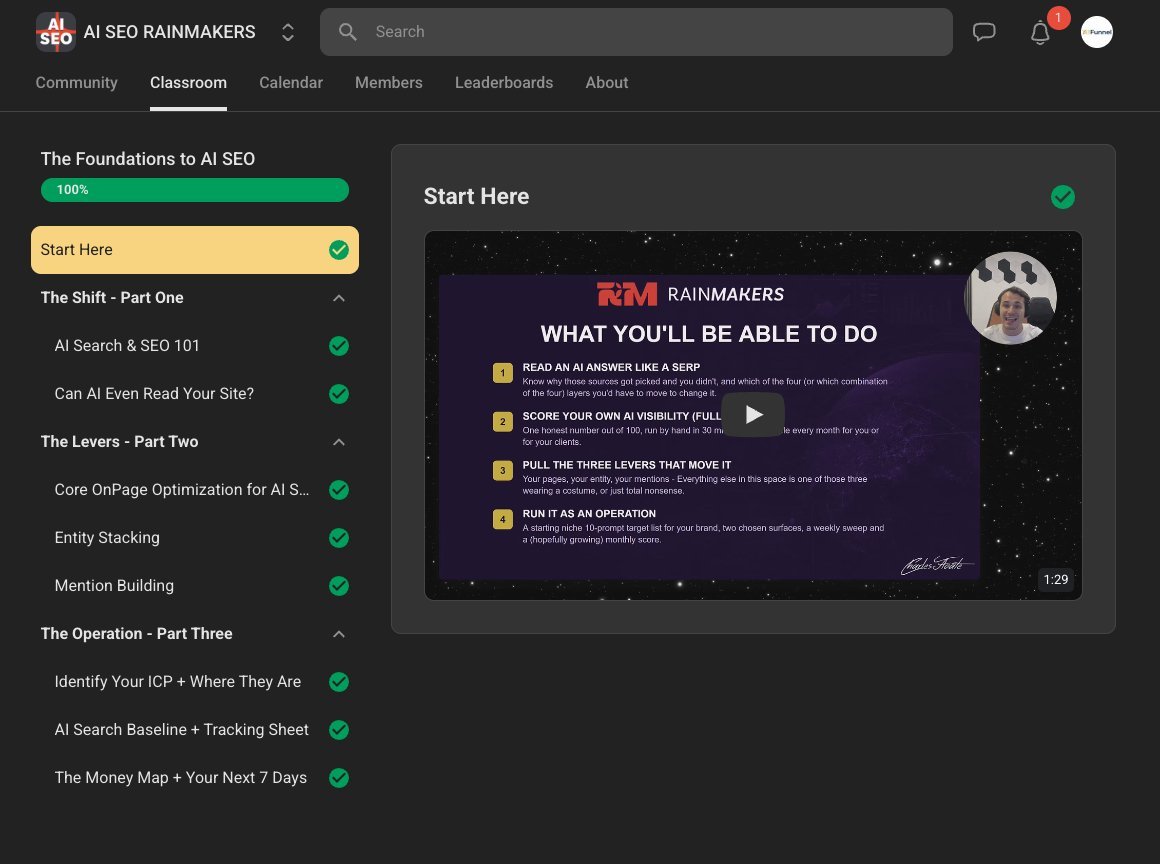1160x864 pixels.
Task: Open the group switcher arrows
Action: click(x=288, y=32)
